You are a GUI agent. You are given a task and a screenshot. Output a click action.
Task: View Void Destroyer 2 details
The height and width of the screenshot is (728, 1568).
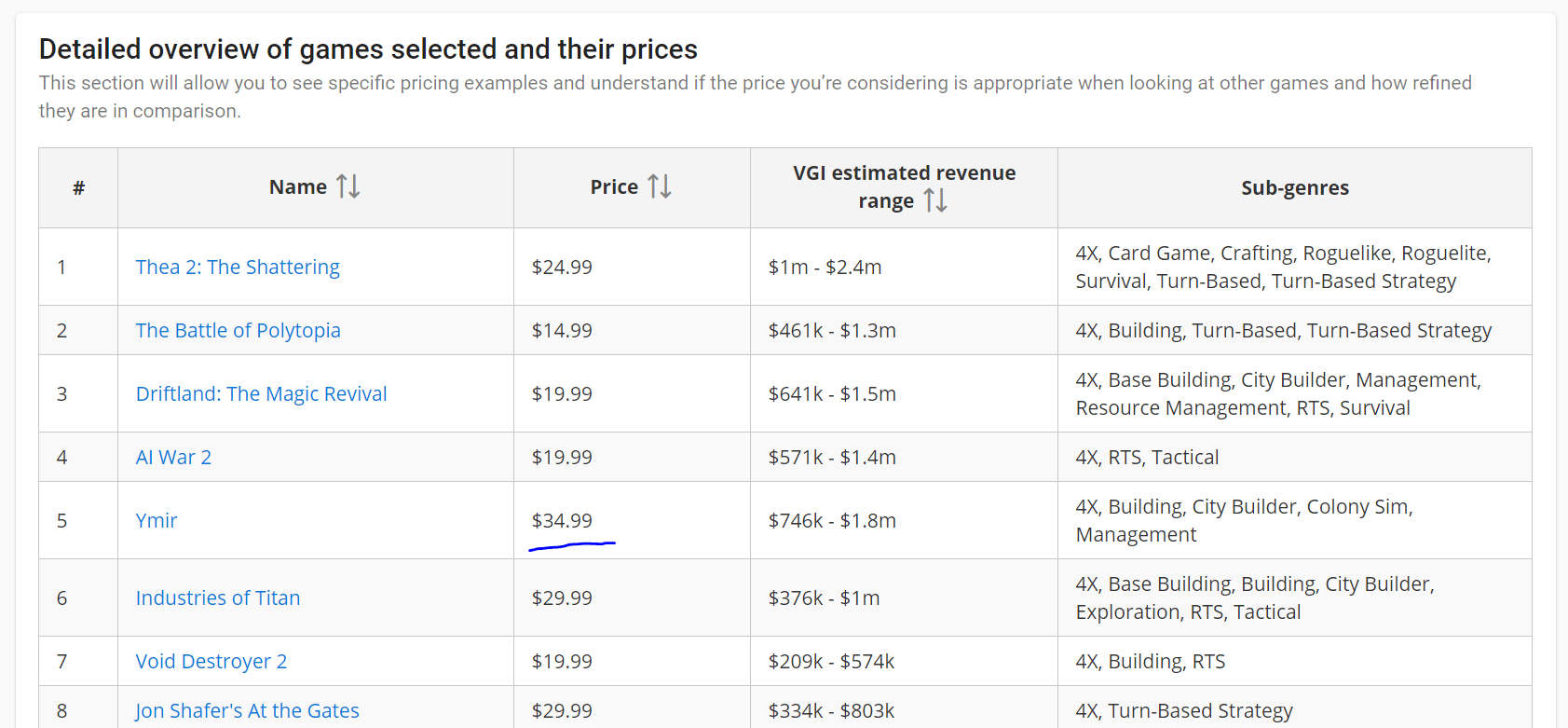pos(211,661)
